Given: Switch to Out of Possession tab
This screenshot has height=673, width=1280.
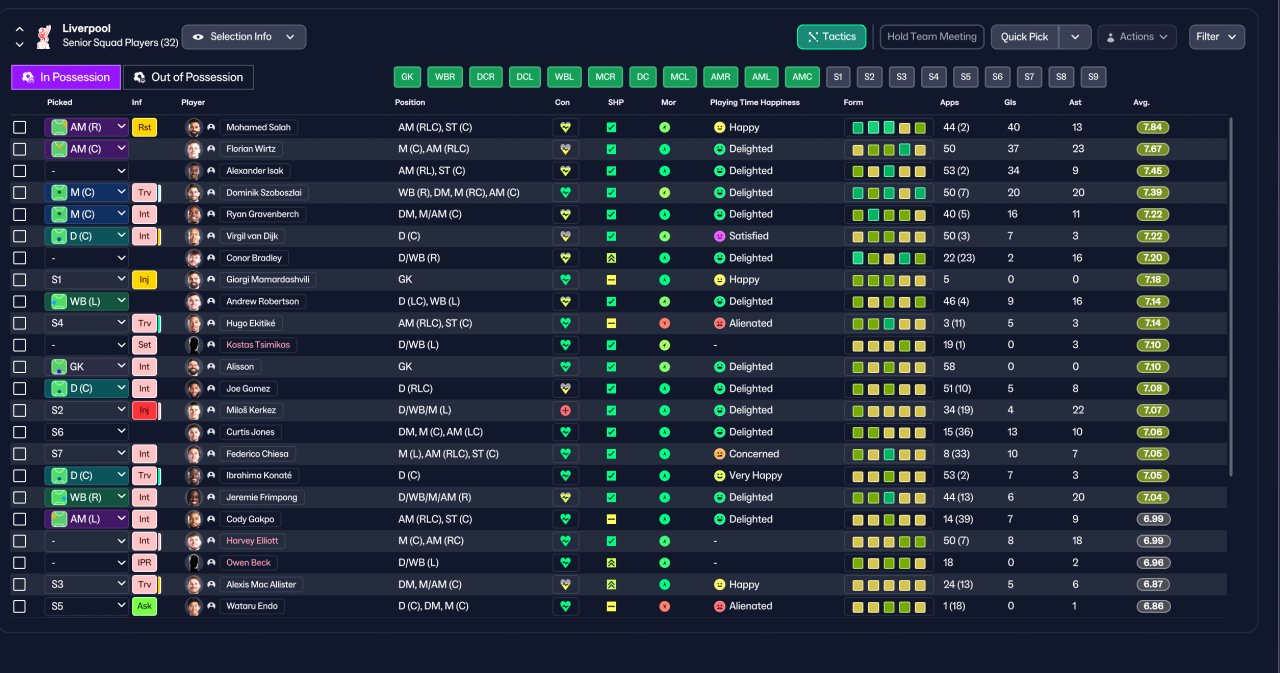Looking at the screenshot, I should (188, 77).
